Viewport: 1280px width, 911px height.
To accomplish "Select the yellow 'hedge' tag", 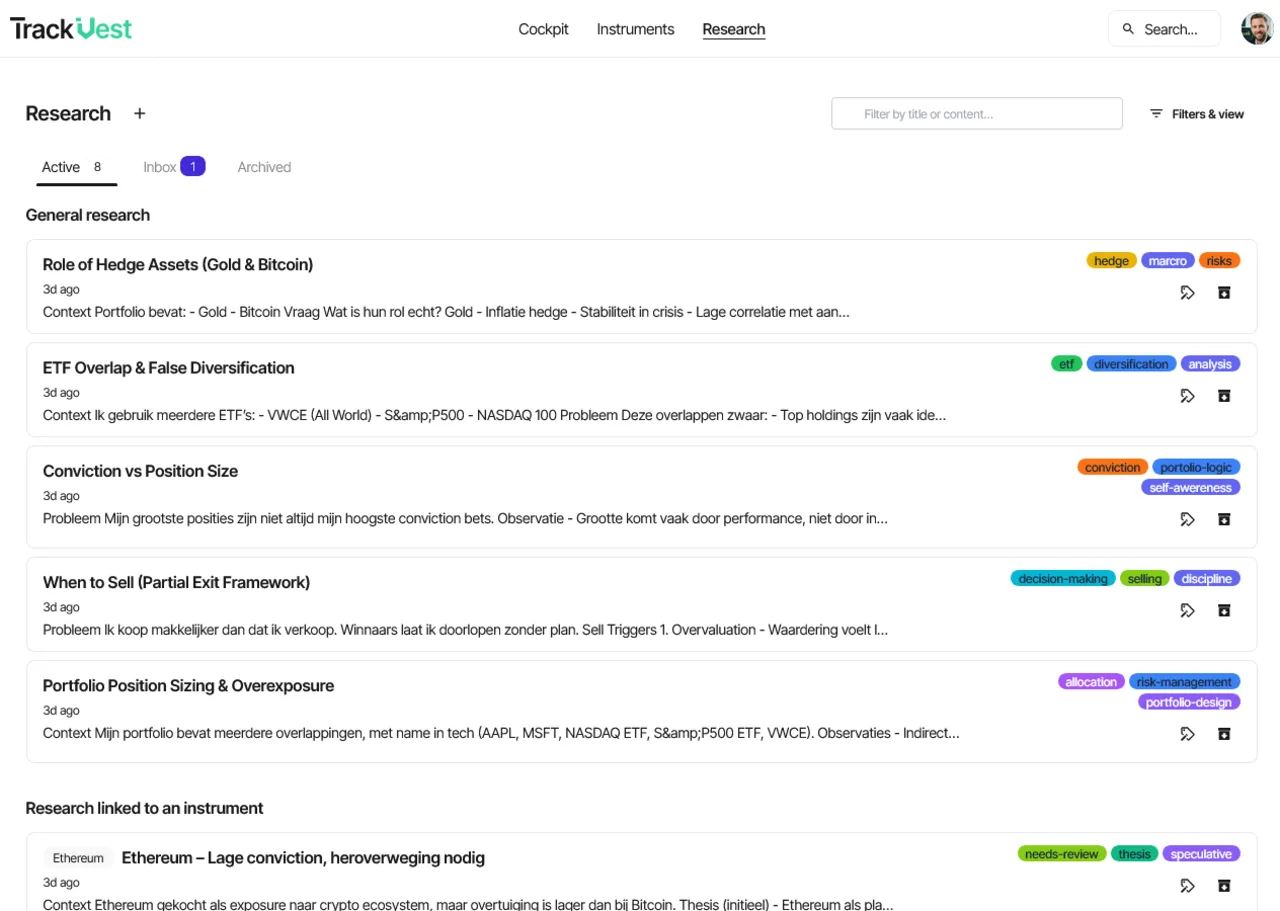I will [1111, 261].
